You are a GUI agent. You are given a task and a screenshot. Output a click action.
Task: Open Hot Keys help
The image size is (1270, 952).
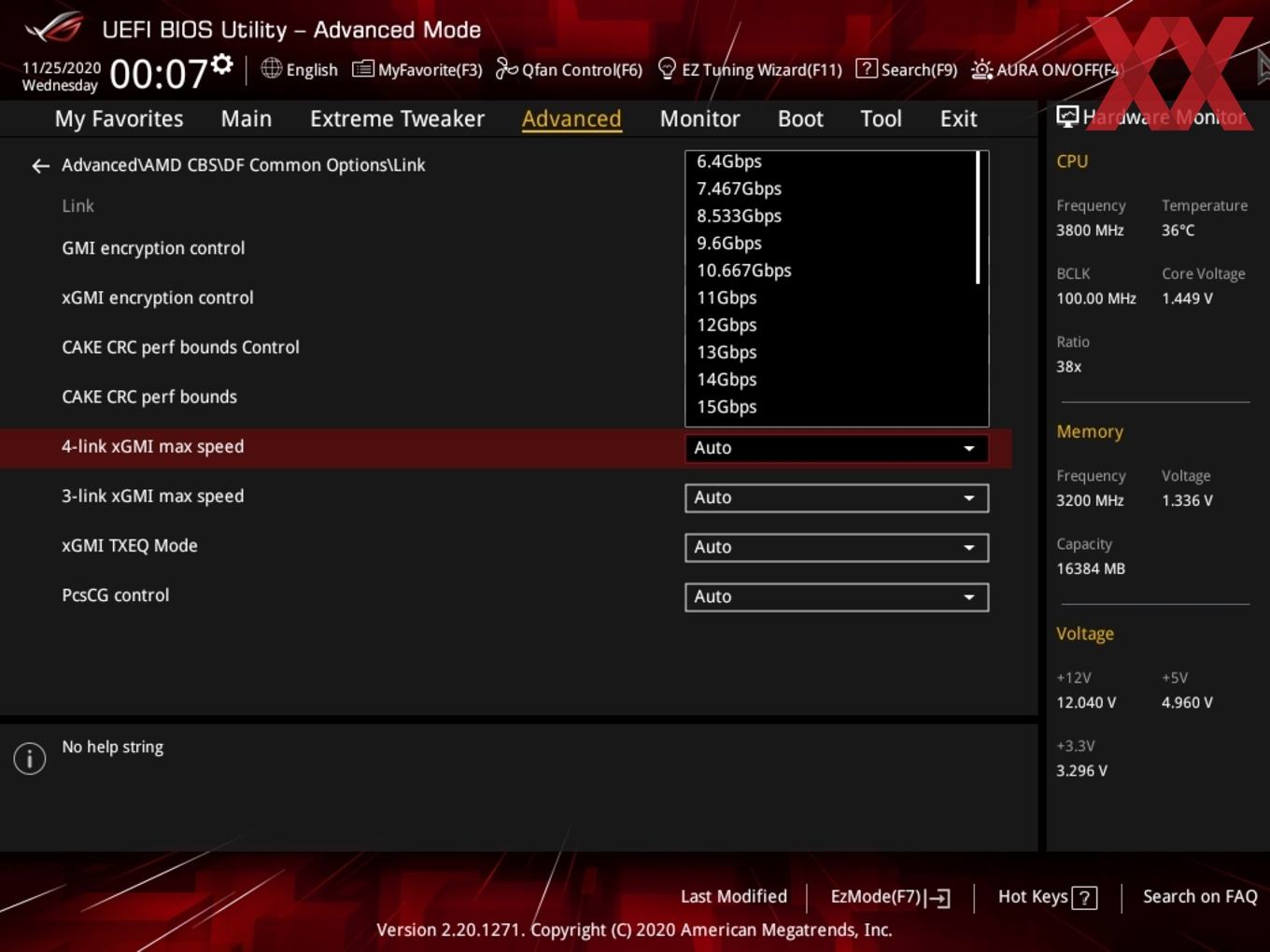coord(1047,897)
